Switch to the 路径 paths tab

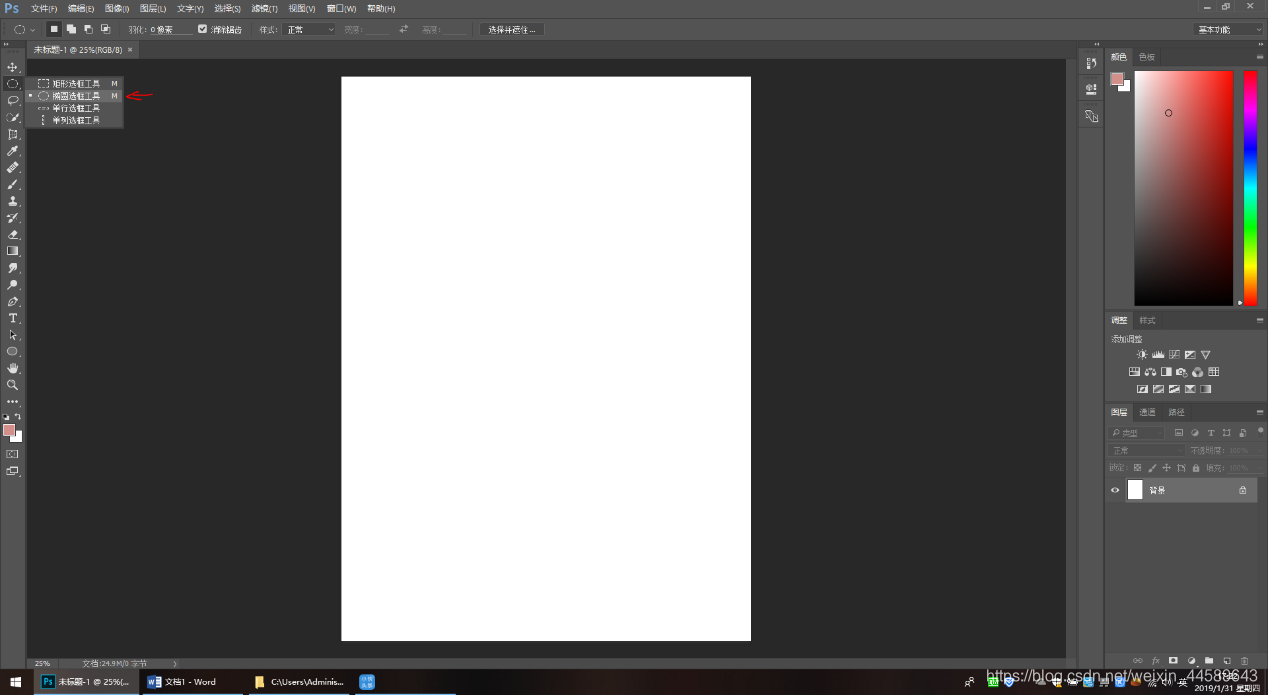click(x=1176, y=412)
